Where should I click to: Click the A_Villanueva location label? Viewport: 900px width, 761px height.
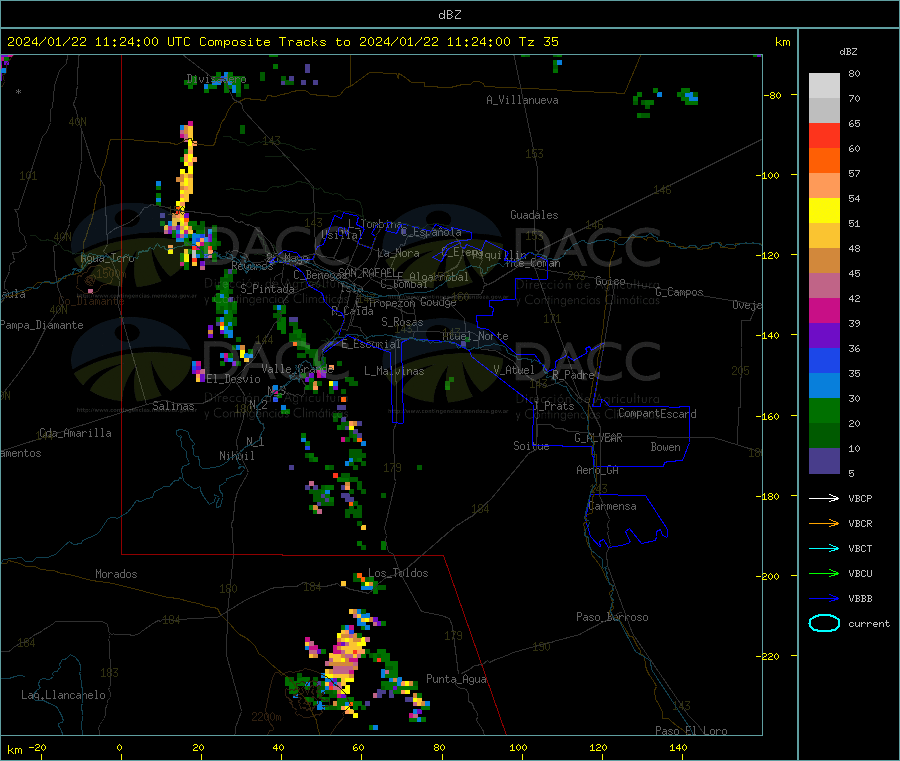522,100
